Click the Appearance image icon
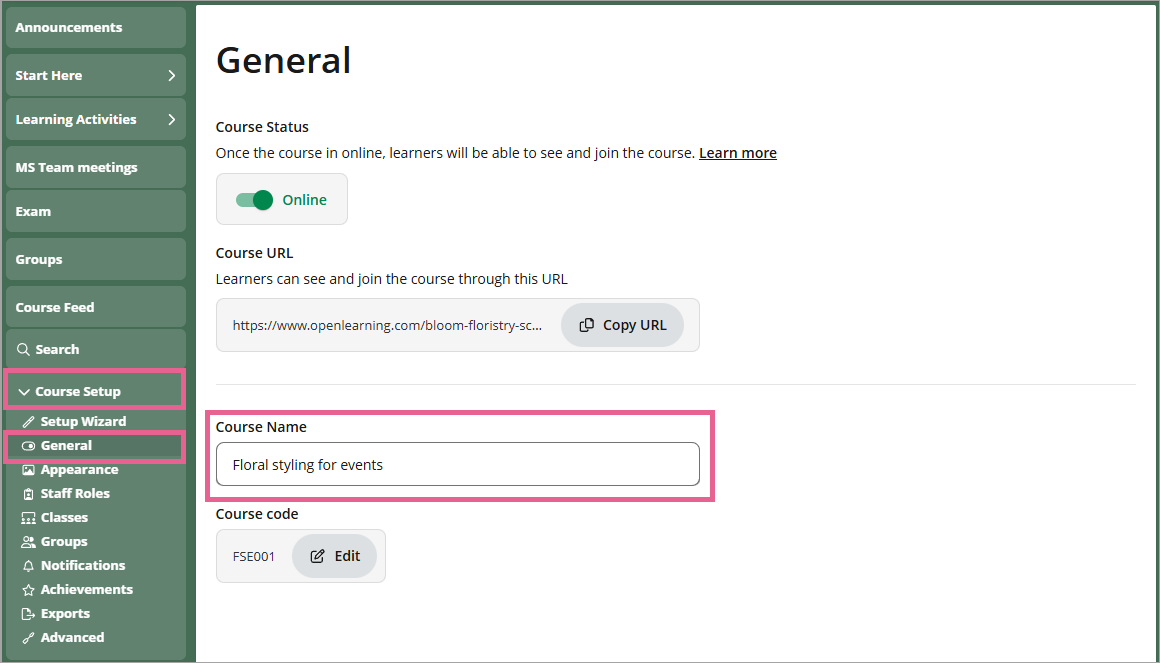 (x=28, y=470)
